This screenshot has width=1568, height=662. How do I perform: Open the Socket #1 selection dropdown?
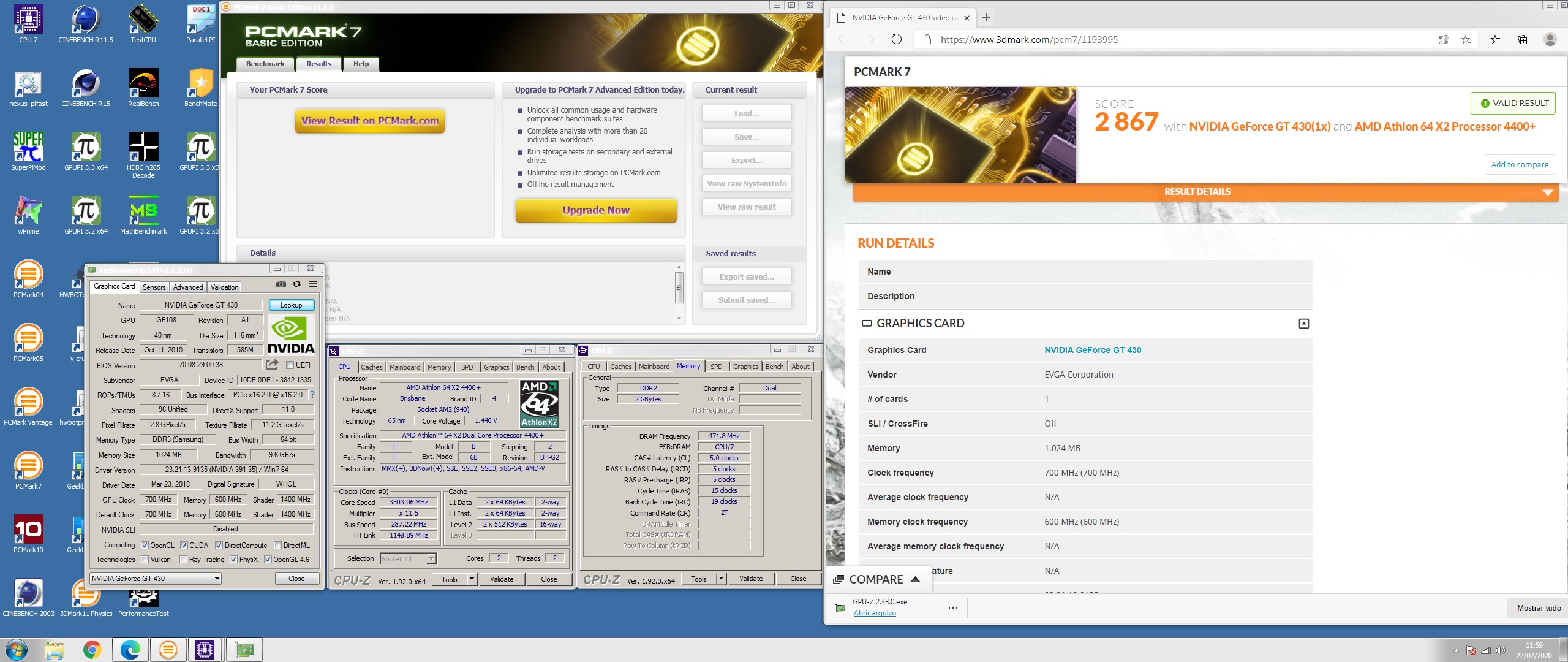coord(408,558)
